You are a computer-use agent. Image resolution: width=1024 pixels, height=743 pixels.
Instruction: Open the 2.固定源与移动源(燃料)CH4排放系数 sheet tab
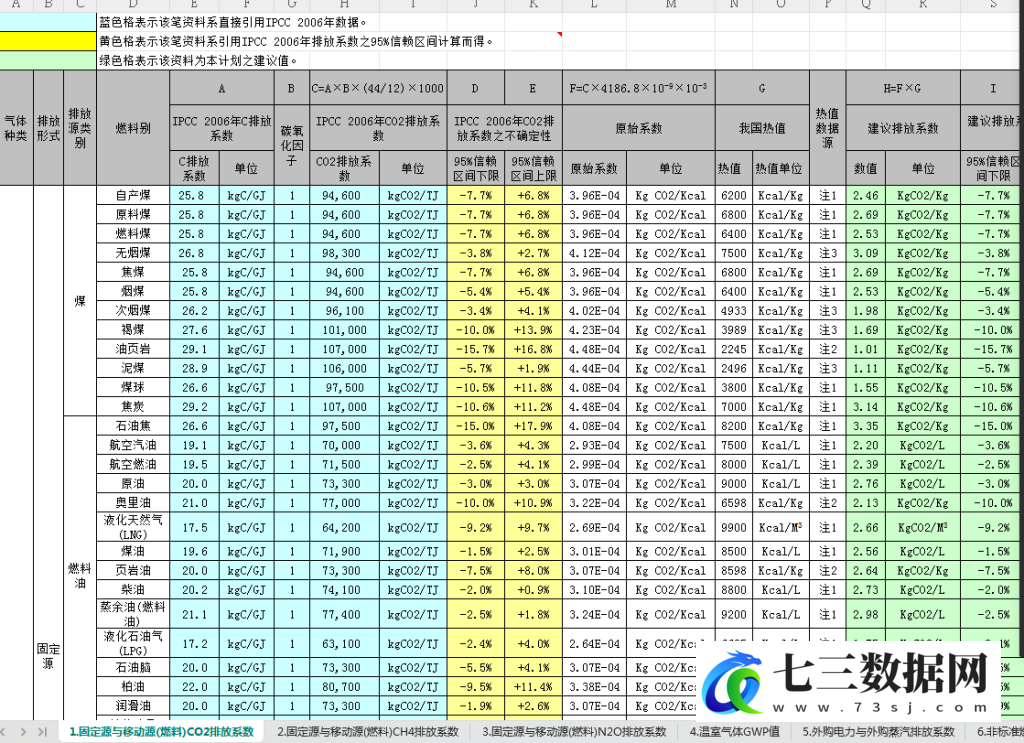click(368, 732)
